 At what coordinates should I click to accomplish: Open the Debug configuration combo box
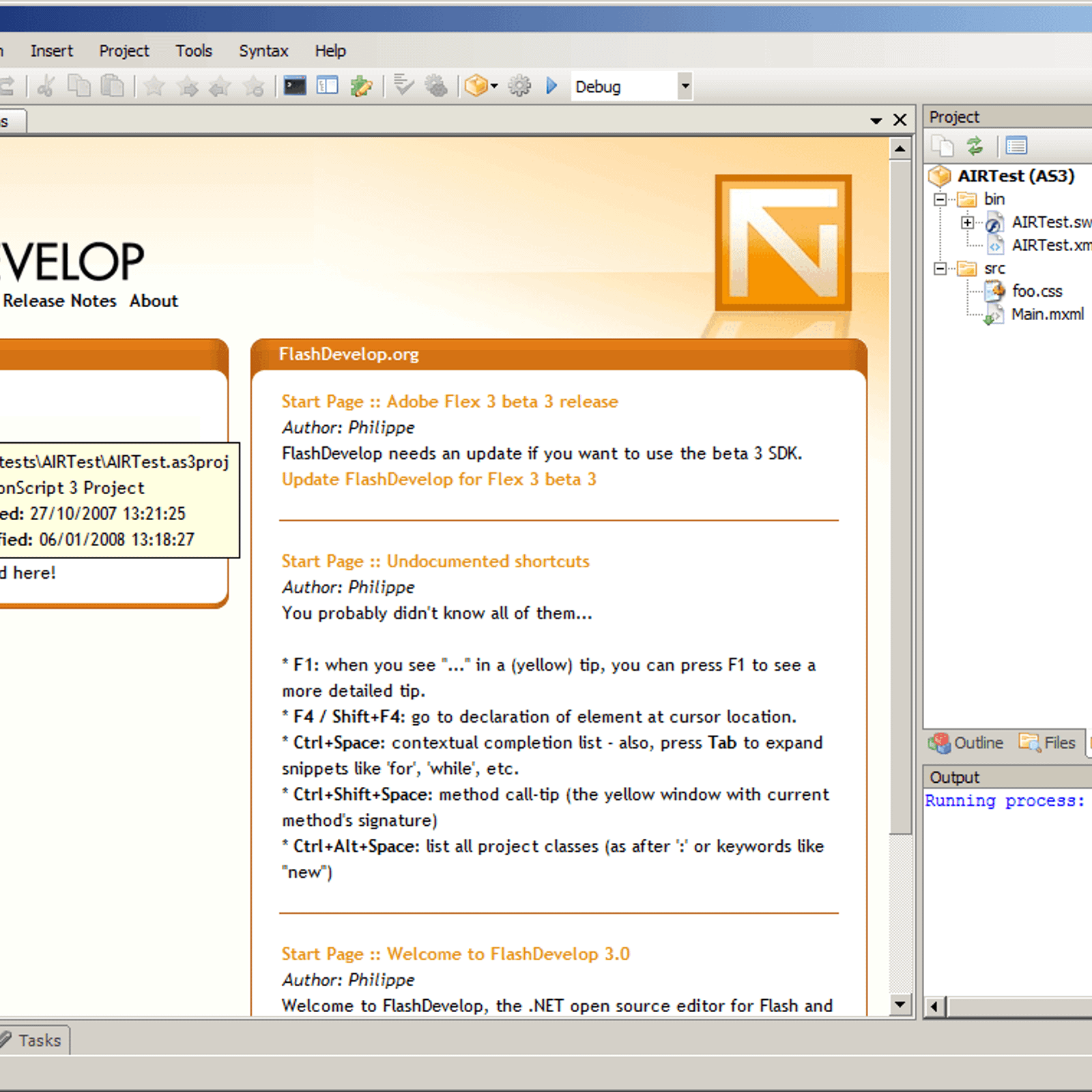pyautogui.click(x=631, y=87)
